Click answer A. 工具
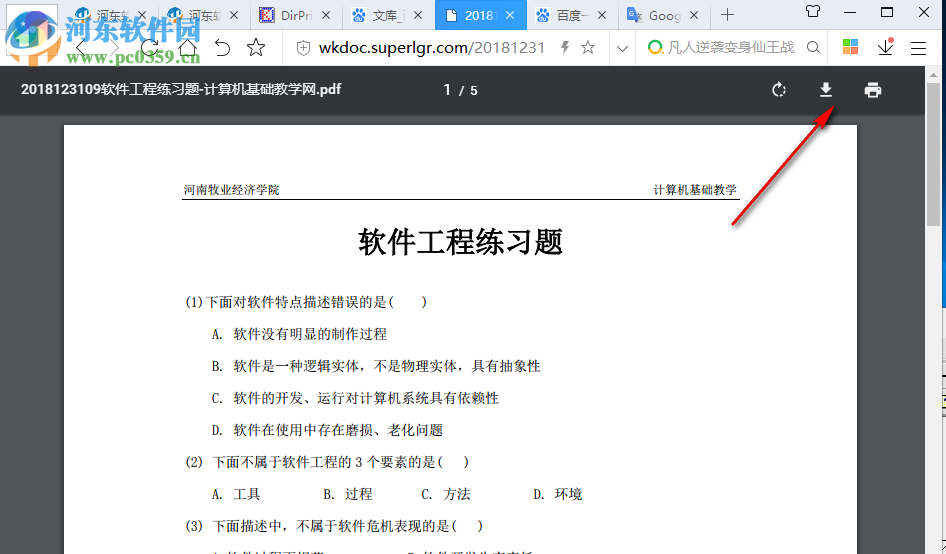The height and width of the screenshot is (554, 946). (236, 494)
